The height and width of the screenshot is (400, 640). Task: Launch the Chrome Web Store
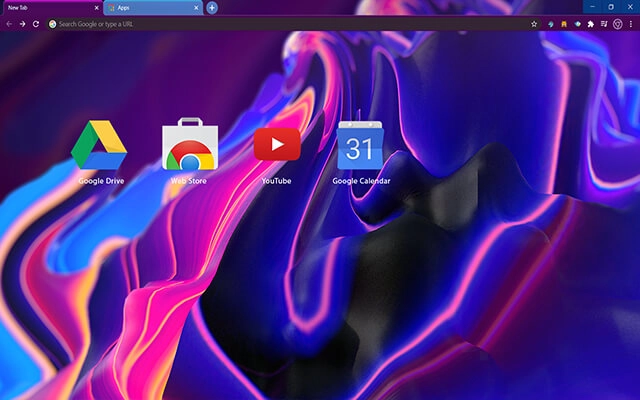point(190,144)
